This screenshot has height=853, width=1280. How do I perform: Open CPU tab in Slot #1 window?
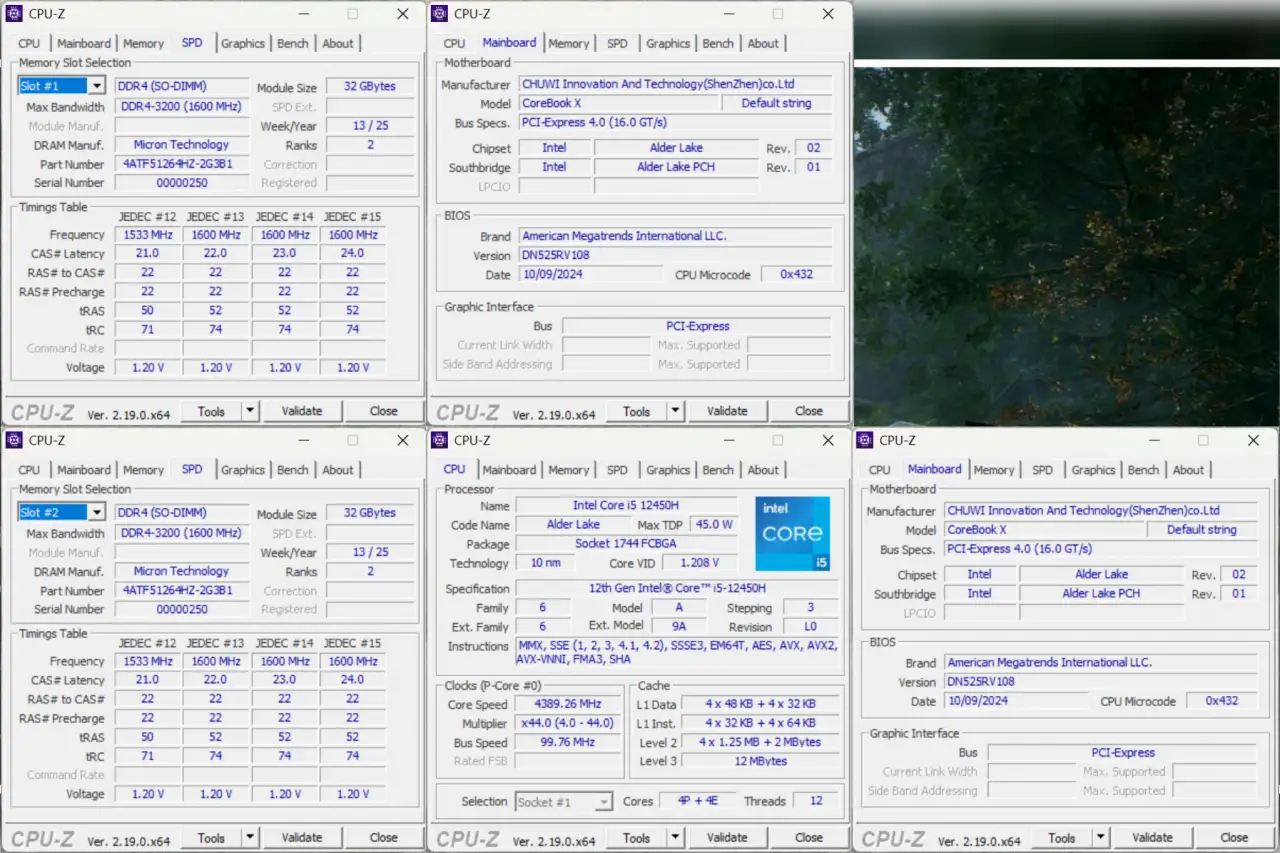tap(29, 44)
